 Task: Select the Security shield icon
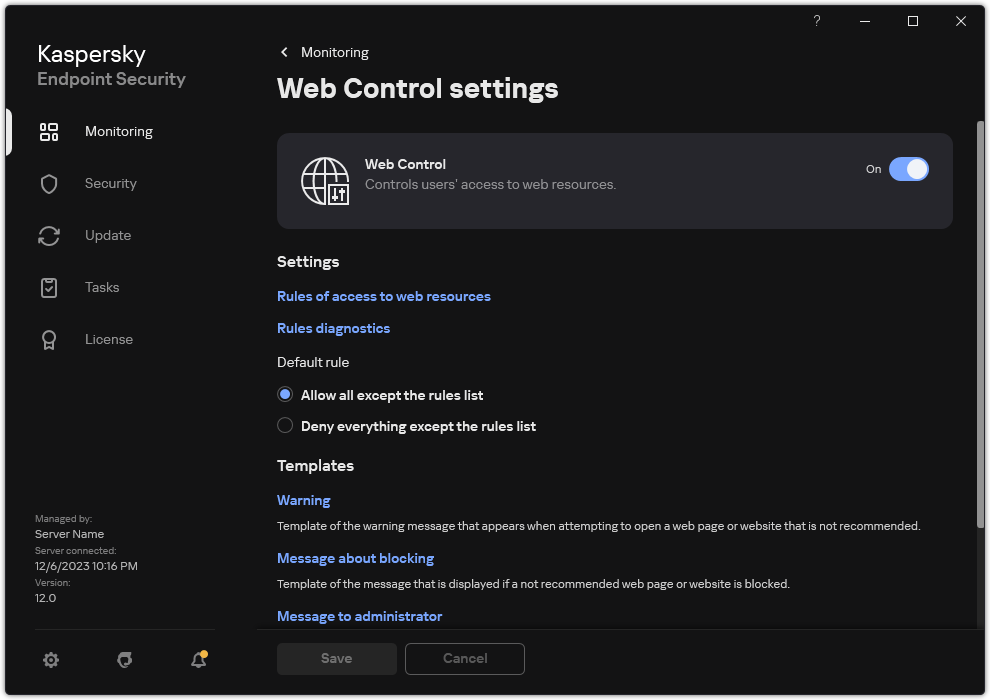point(49,183)
